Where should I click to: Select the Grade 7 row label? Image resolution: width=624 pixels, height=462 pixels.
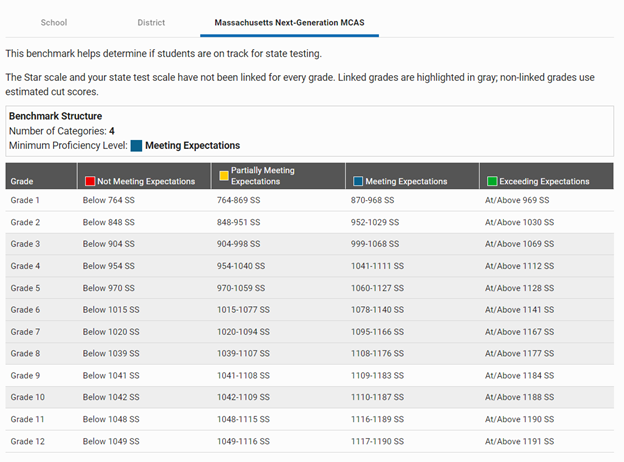click(25, 332)
